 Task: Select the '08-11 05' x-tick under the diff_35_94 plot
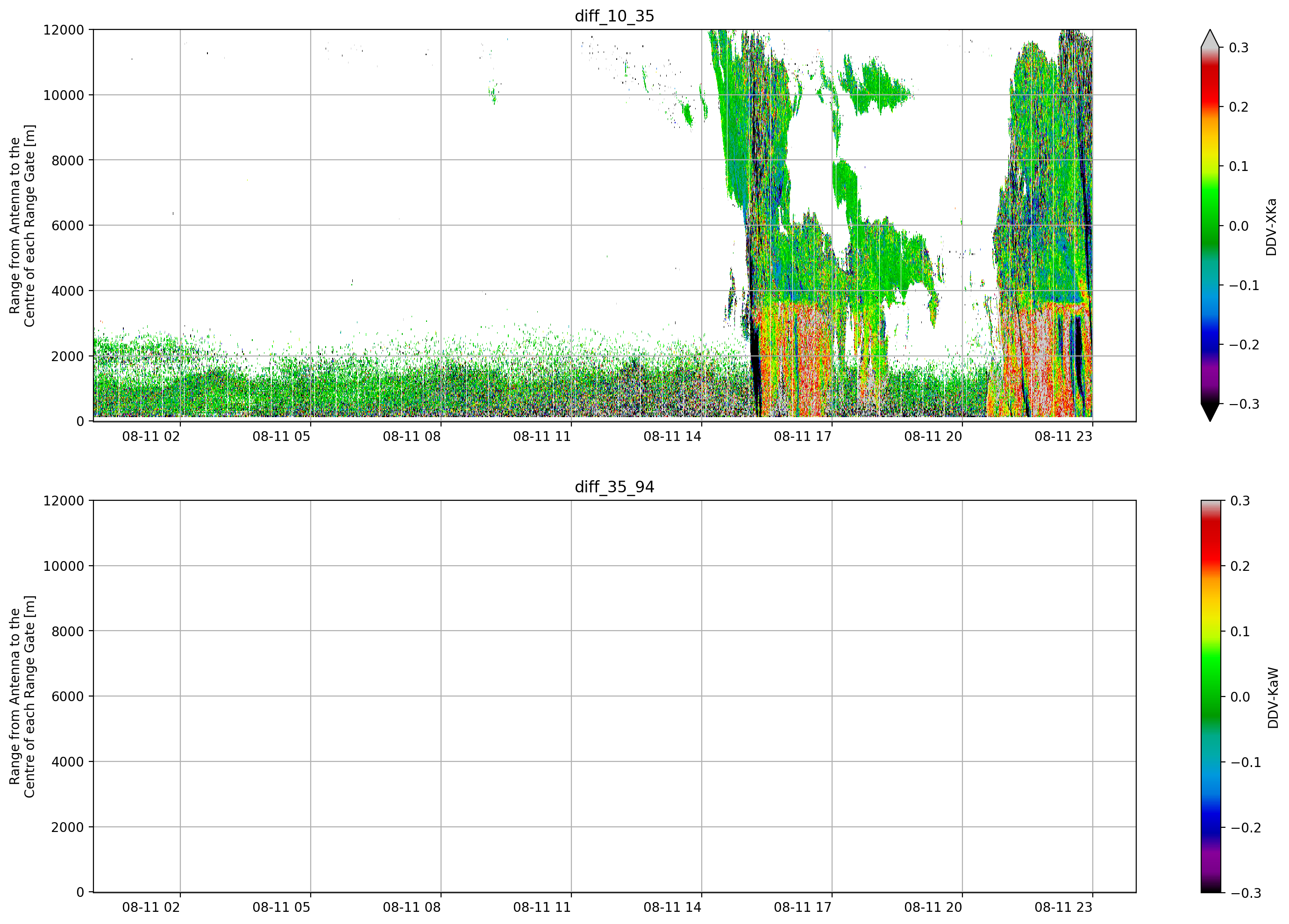(x=281, y=908)
